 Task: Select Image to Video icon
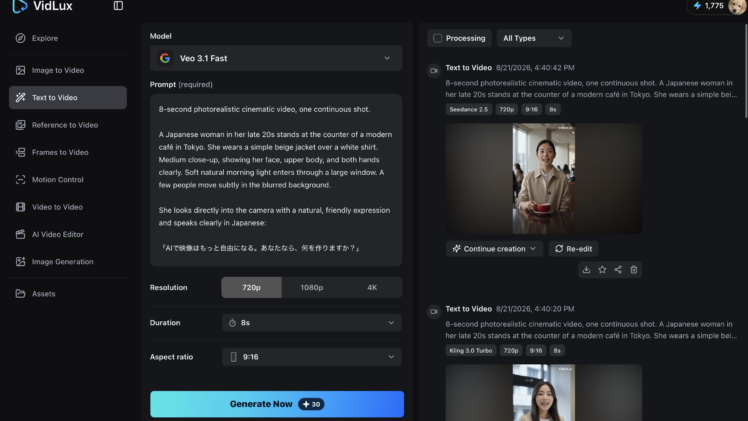coord(20,70)
